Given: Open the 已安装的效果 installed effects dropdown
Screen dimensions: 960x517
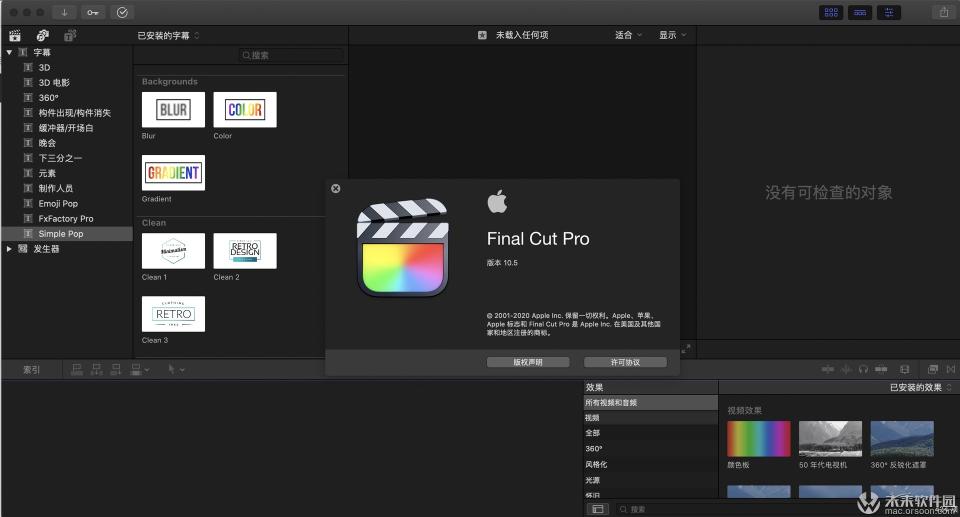Looking at the screenshot, I should (x=920, y=387).
